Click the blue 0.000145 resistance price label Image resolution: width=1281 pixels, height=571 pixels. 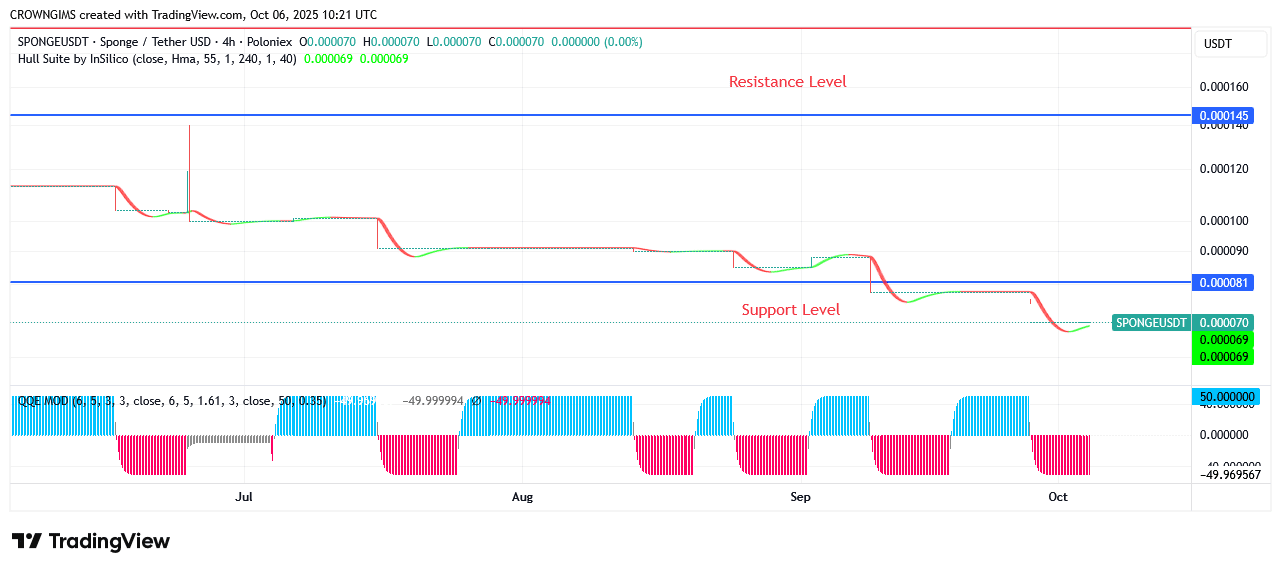[x=1224, y=116]
